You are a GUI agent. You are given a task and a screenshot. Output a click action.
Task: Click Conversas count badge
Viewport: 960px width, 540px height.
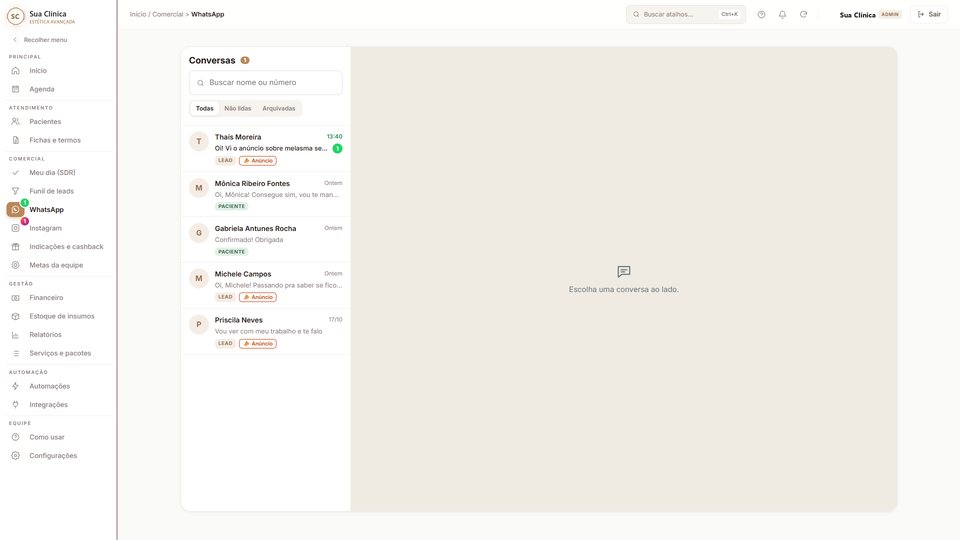pos(245,60)
